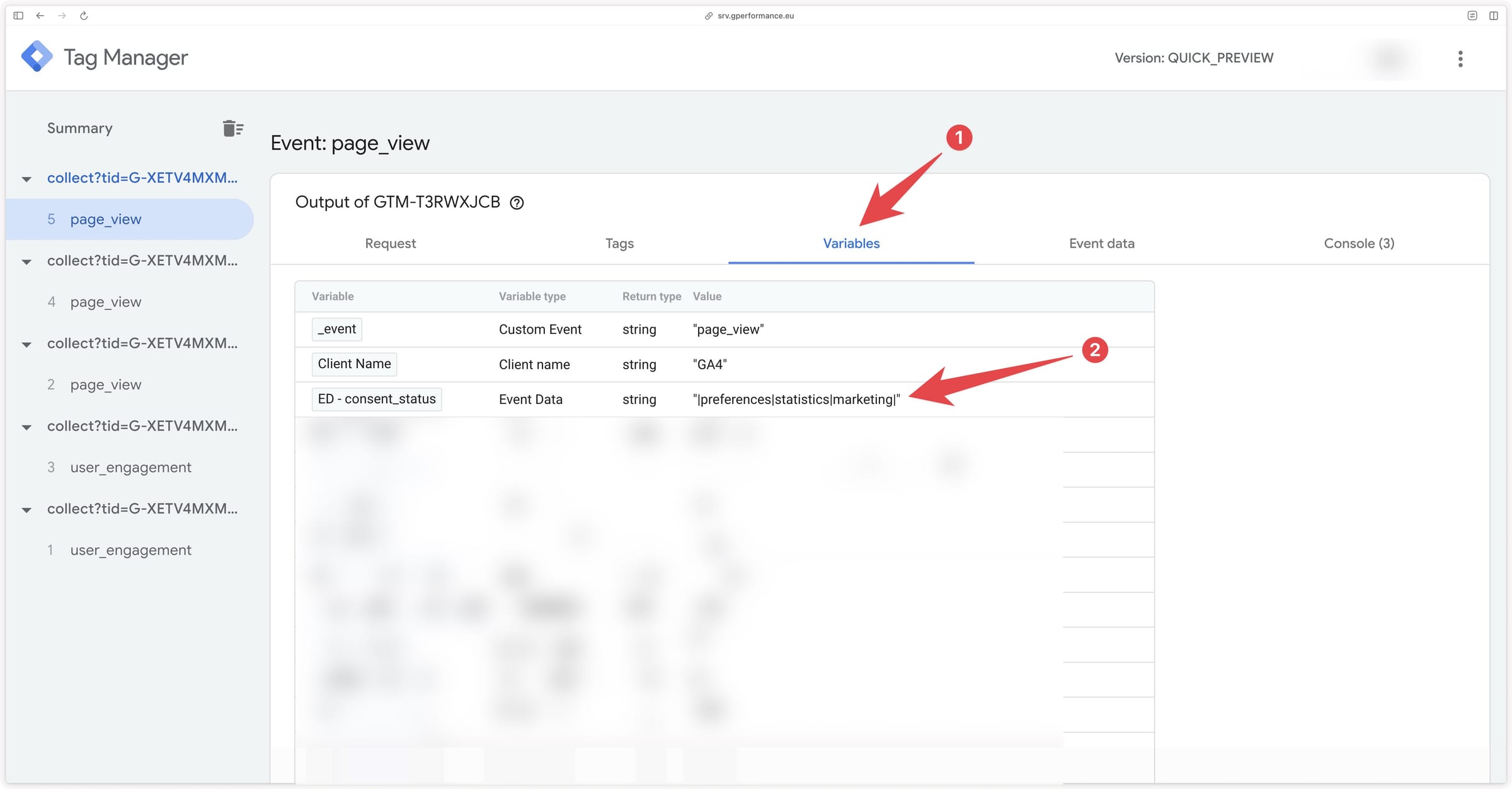The image size is (1512, 789).
Task: Click the Variable type column header
Action: pyautogui.click(x=532, y=296)
